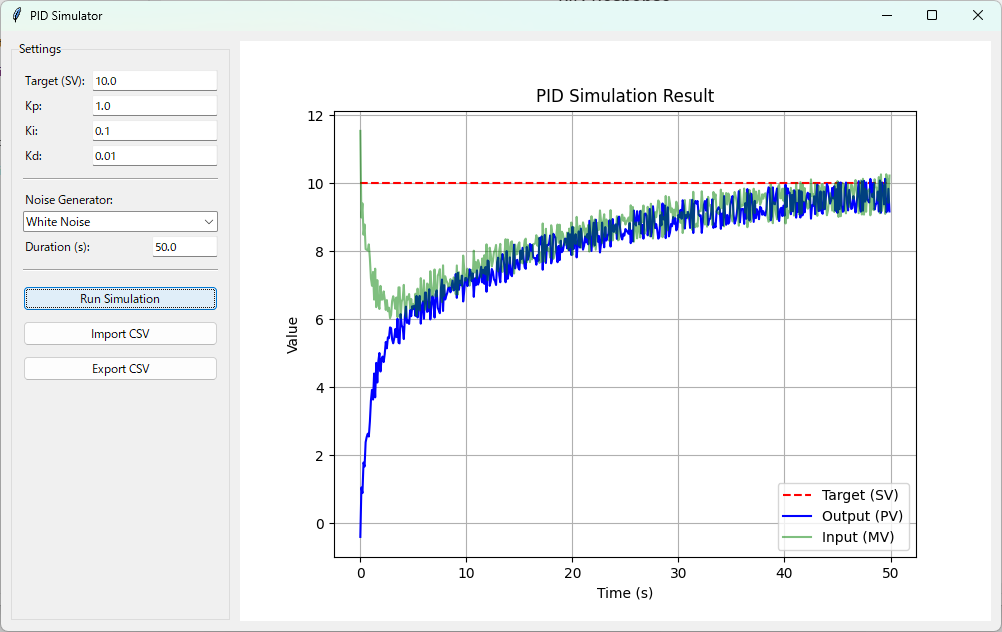This screenshot has height=632, width=1002.
Task: Click the Value y-axis label
Action: coord(293,335)
